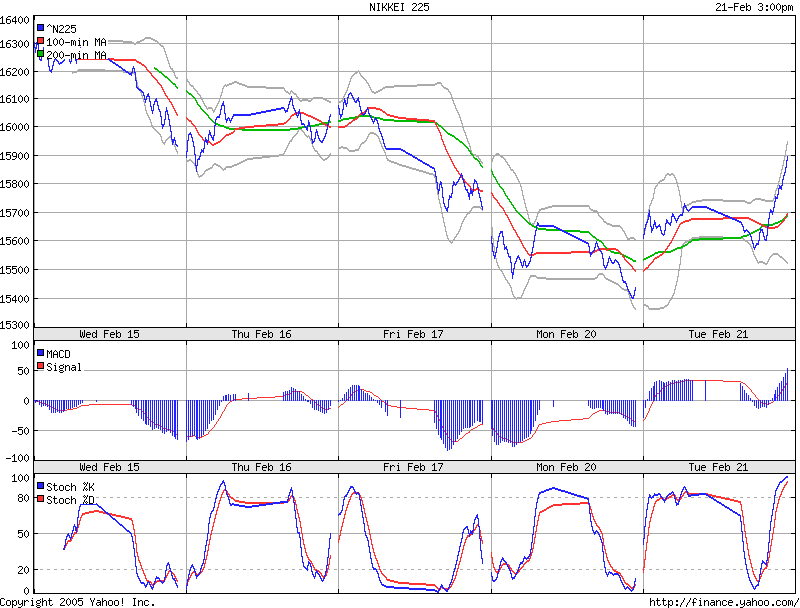Click the Stoch %K legend label
Image resolution: width=800 pixels, height=608 pixels.
[70, 487]
